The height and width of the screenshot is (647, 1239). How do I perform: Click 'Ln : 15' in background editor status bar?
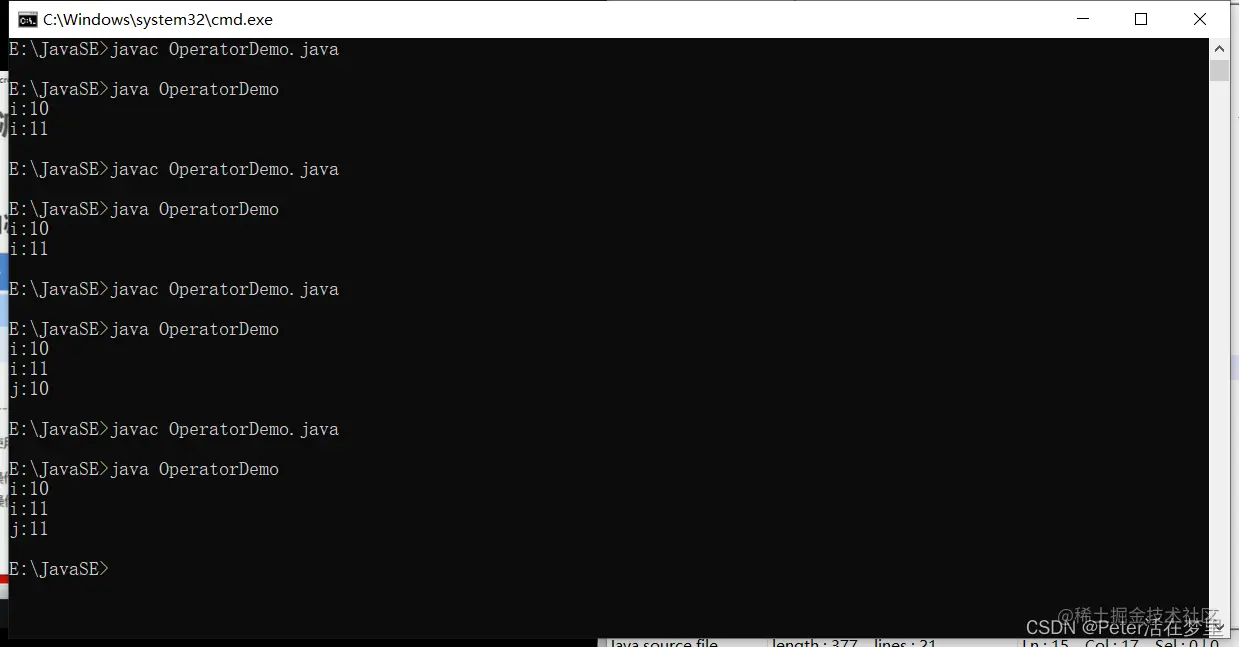(x=1045, y=642)
